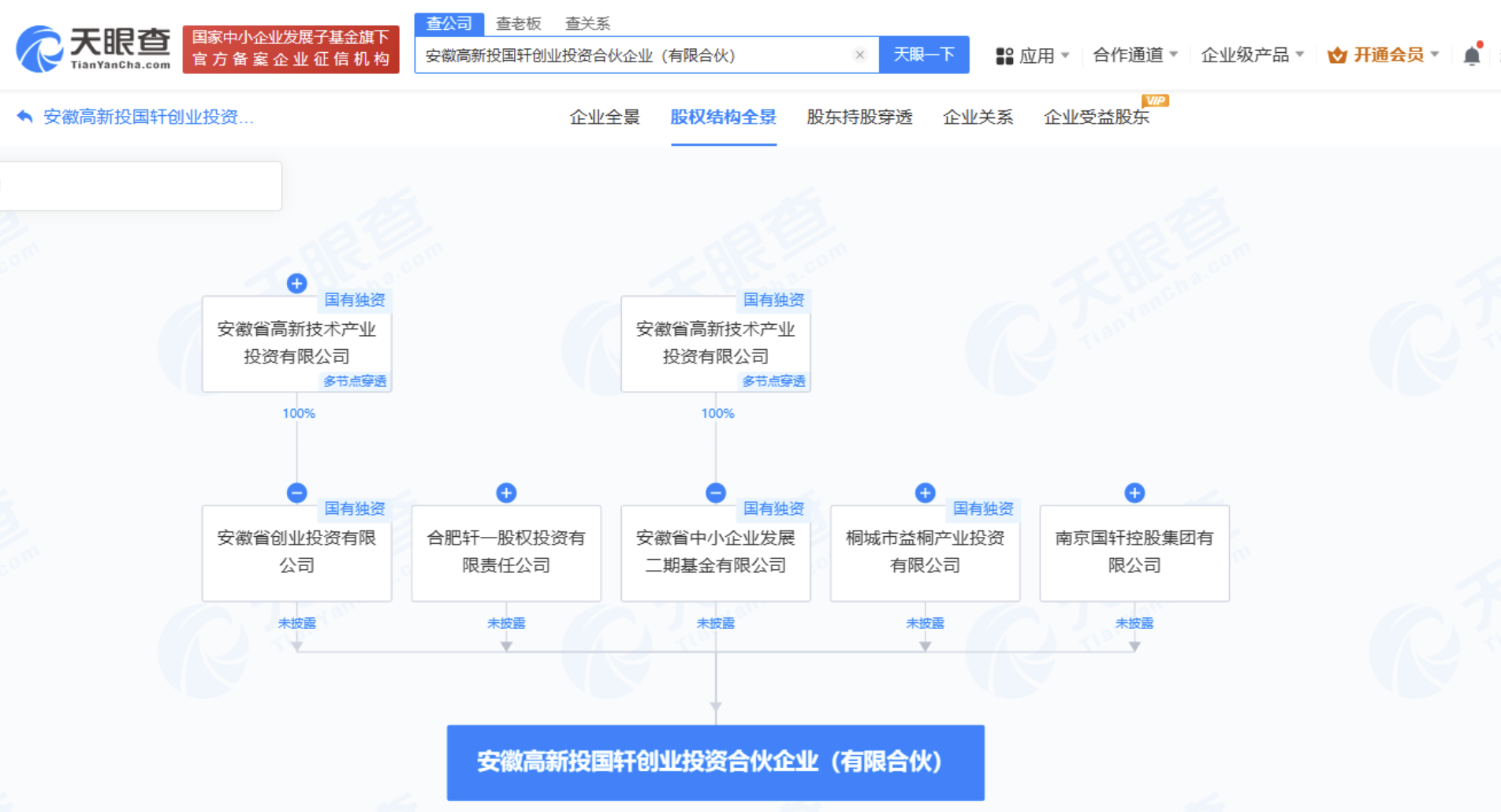Collapse the 安徽省中小企业发展二期基金 node
This screenshot has height=812, width=1501.
[x=716, y=493]
